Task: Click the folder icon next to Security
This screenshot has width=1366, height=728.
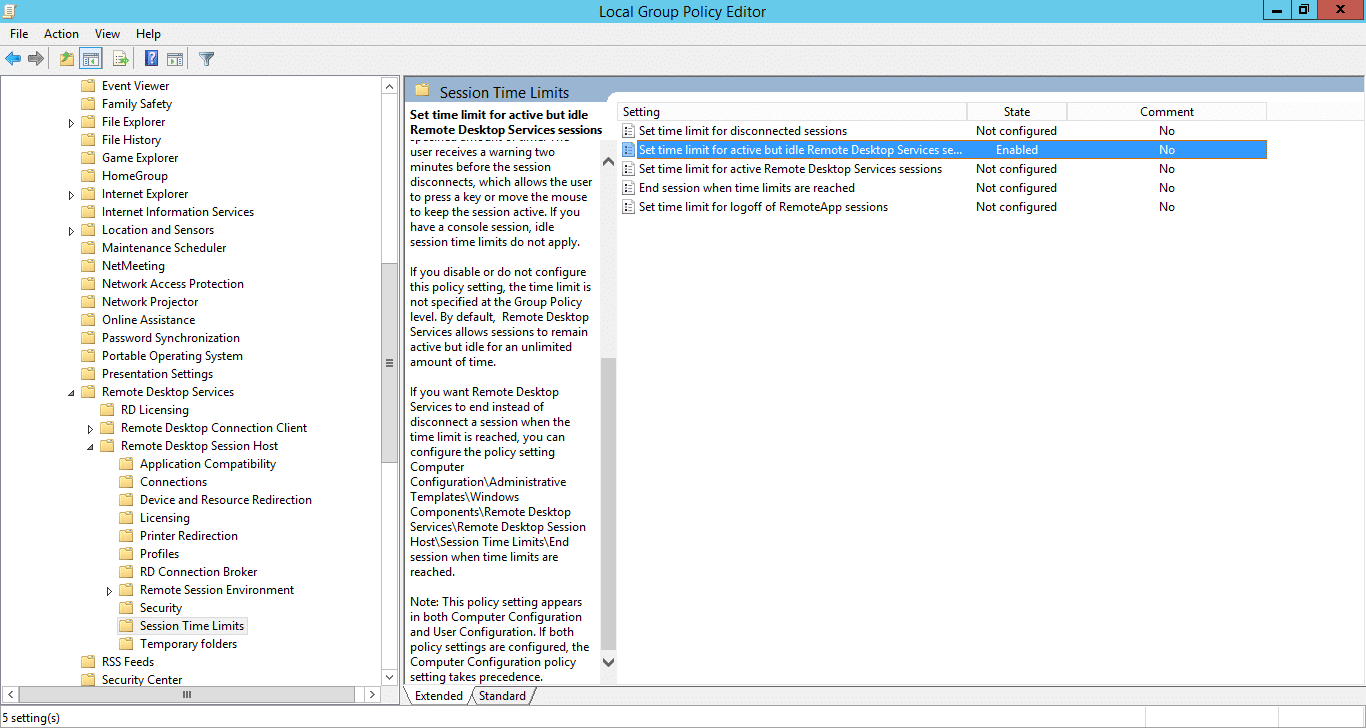Action: 126,608
